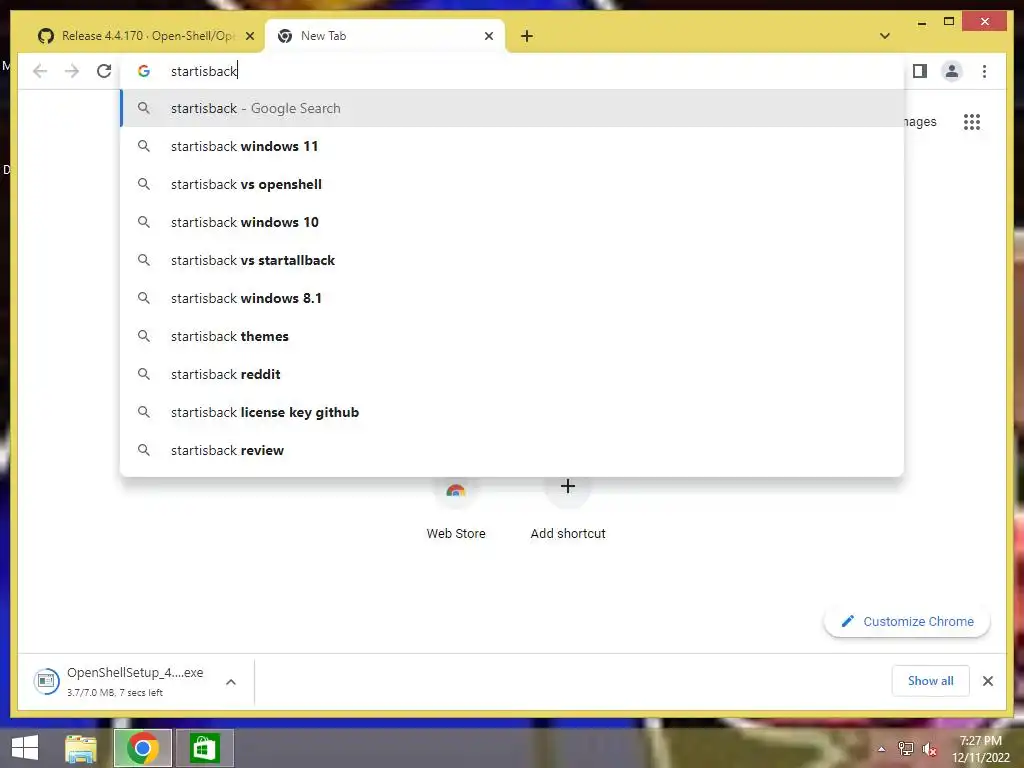Choose suggestion startisback review
Screen dimensions: 1024x768
[513, 450]
